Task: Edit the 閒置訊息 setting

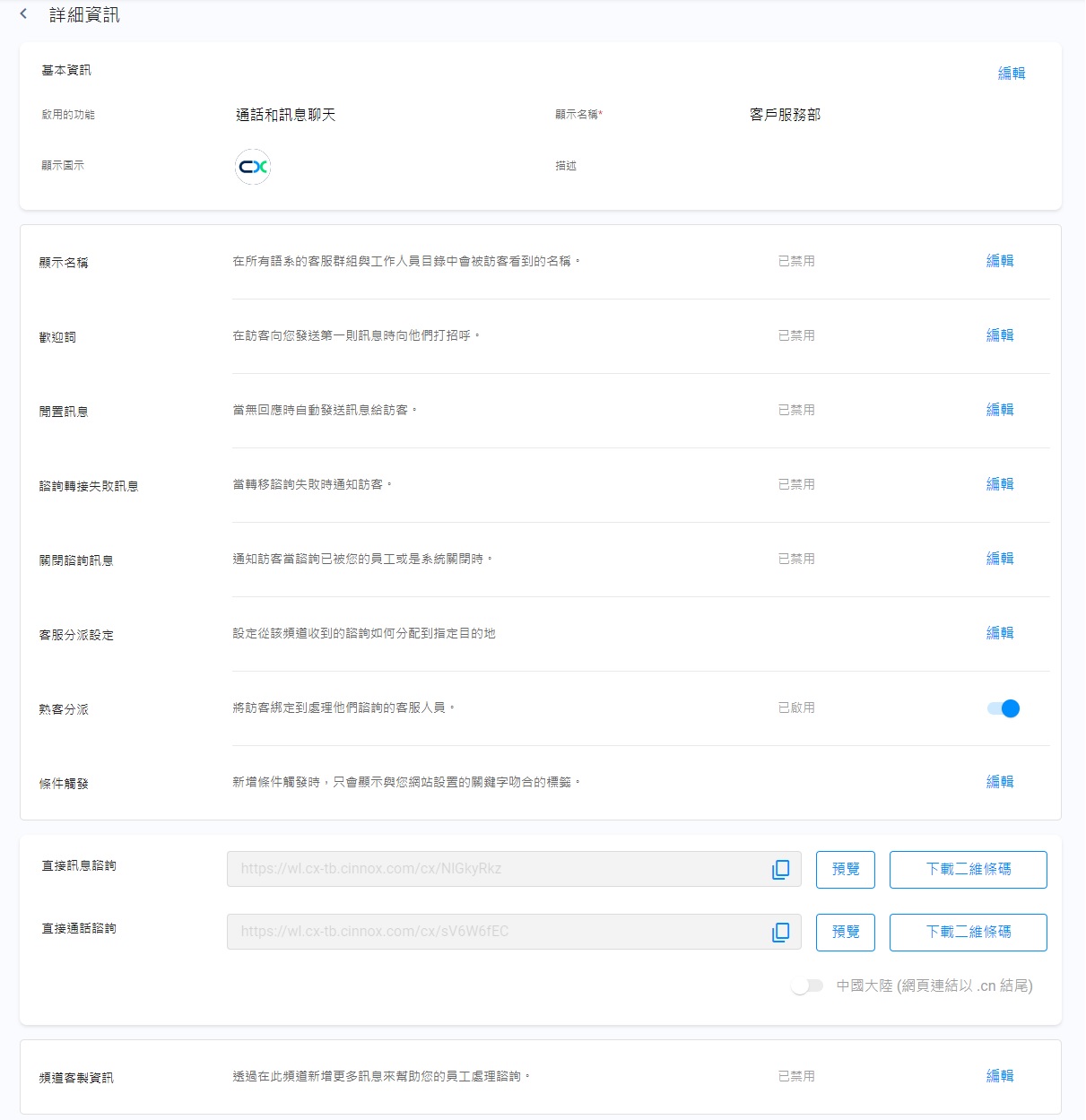Action: tap(1000, 410)
